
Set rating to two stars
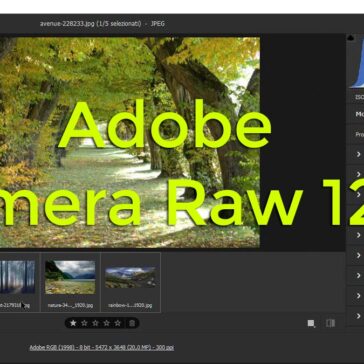click(x=84, y=323)
